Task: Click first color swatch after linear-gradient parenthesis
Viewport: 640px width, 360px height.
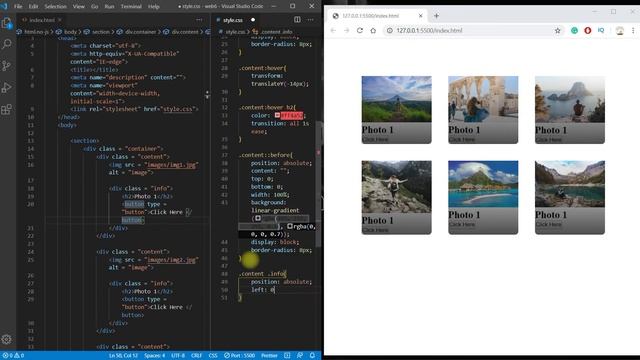Action: [x=258, y=218]
